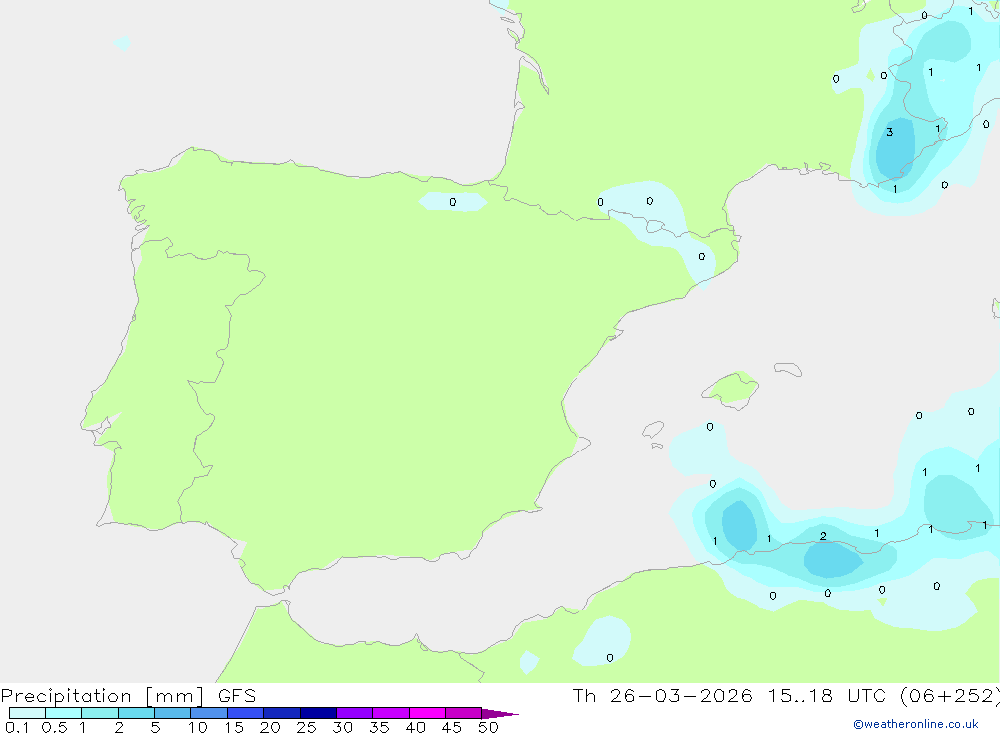Click the "Th 26-03-2026" date text
Image resolution: width=1000 pixels, height=733 pixels.
point(662,696)
